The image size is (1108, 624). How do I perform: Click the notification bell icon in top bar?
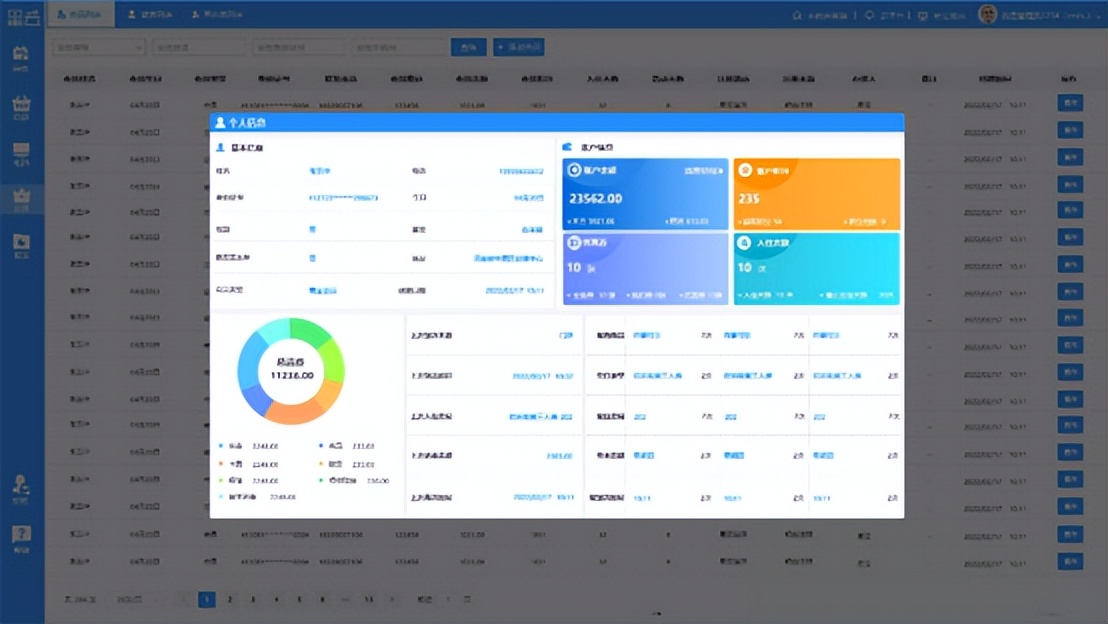click(x=869, y=15)
